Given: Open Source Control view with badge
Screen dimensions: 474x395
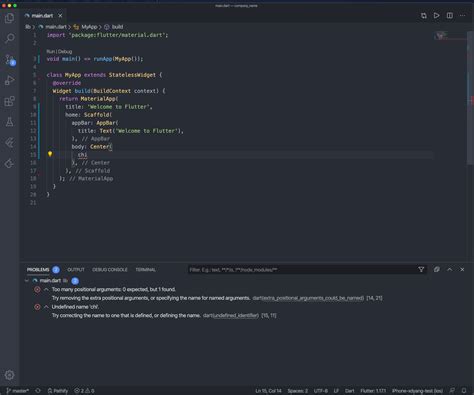Looking at the screenshot, I should [10, 60].
